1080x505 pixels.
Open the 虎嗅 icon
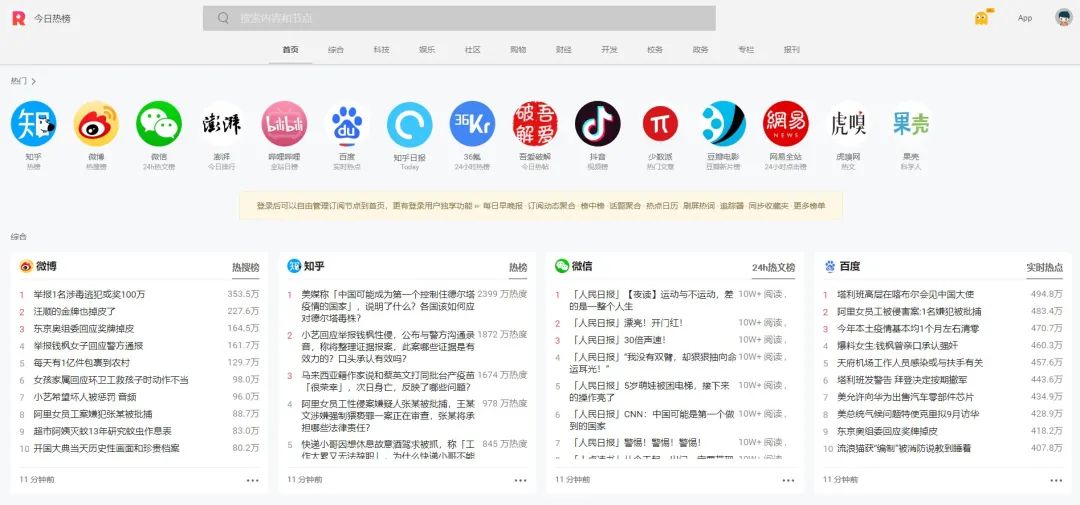(847, 124)
